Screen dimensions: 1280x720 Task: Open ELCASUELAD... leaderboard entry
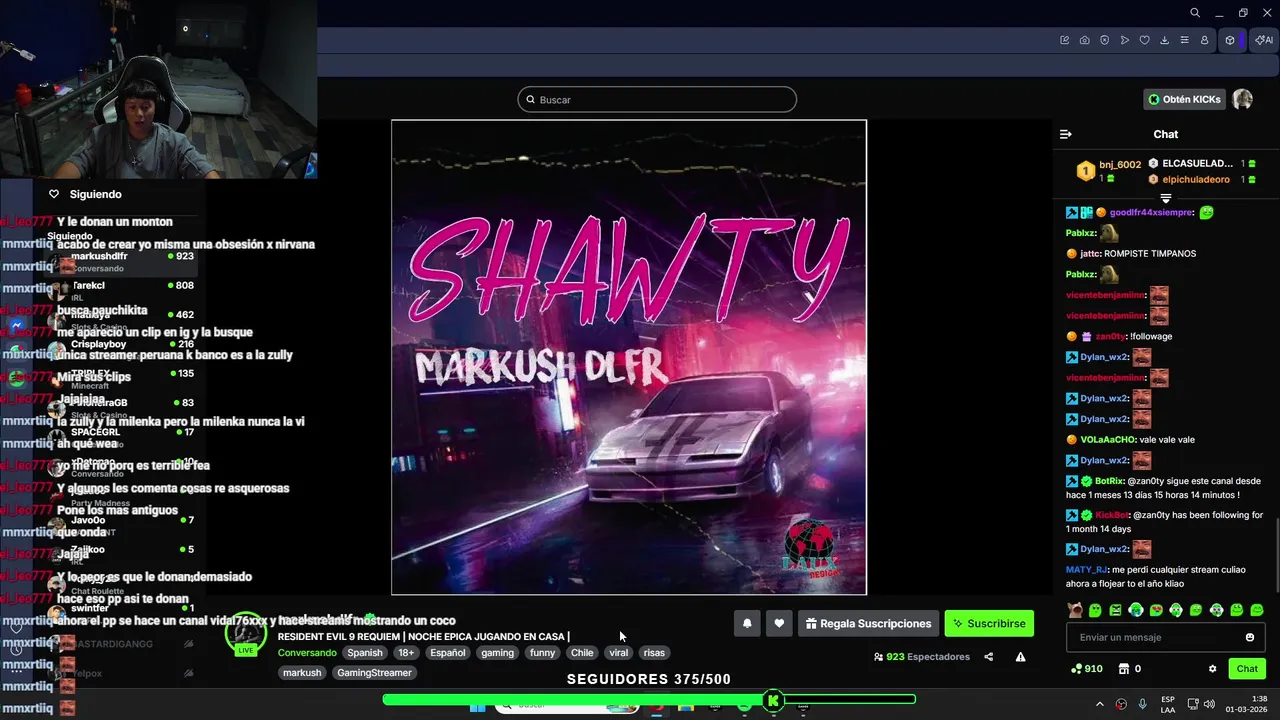tap(1197, 163)
